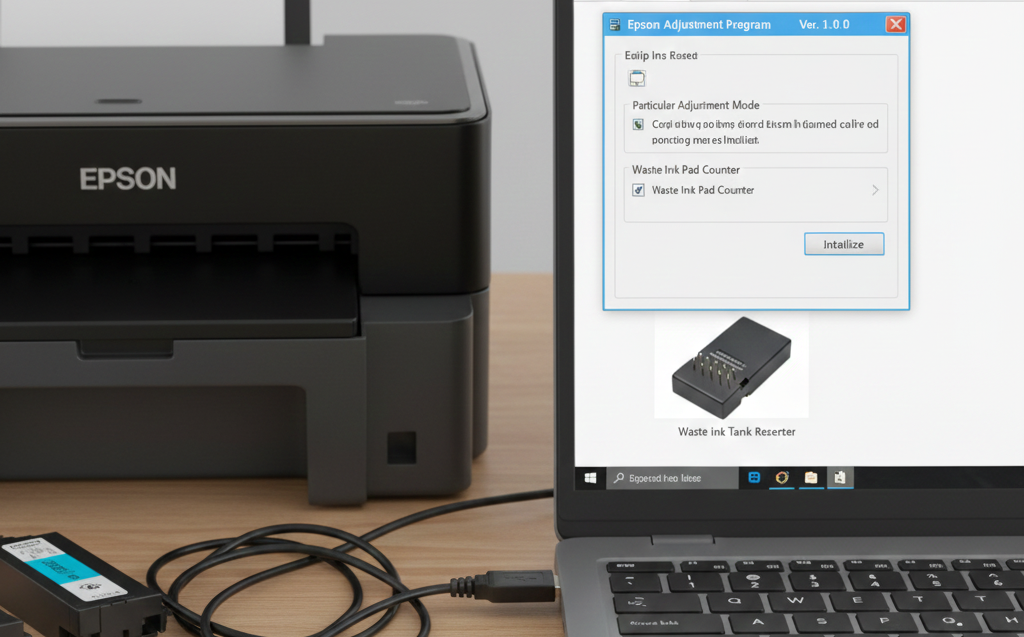The width and height of the screenshot is (1024, 637).
Task: Open the Firefox browser from the taskbar
Action: [782, 477]
